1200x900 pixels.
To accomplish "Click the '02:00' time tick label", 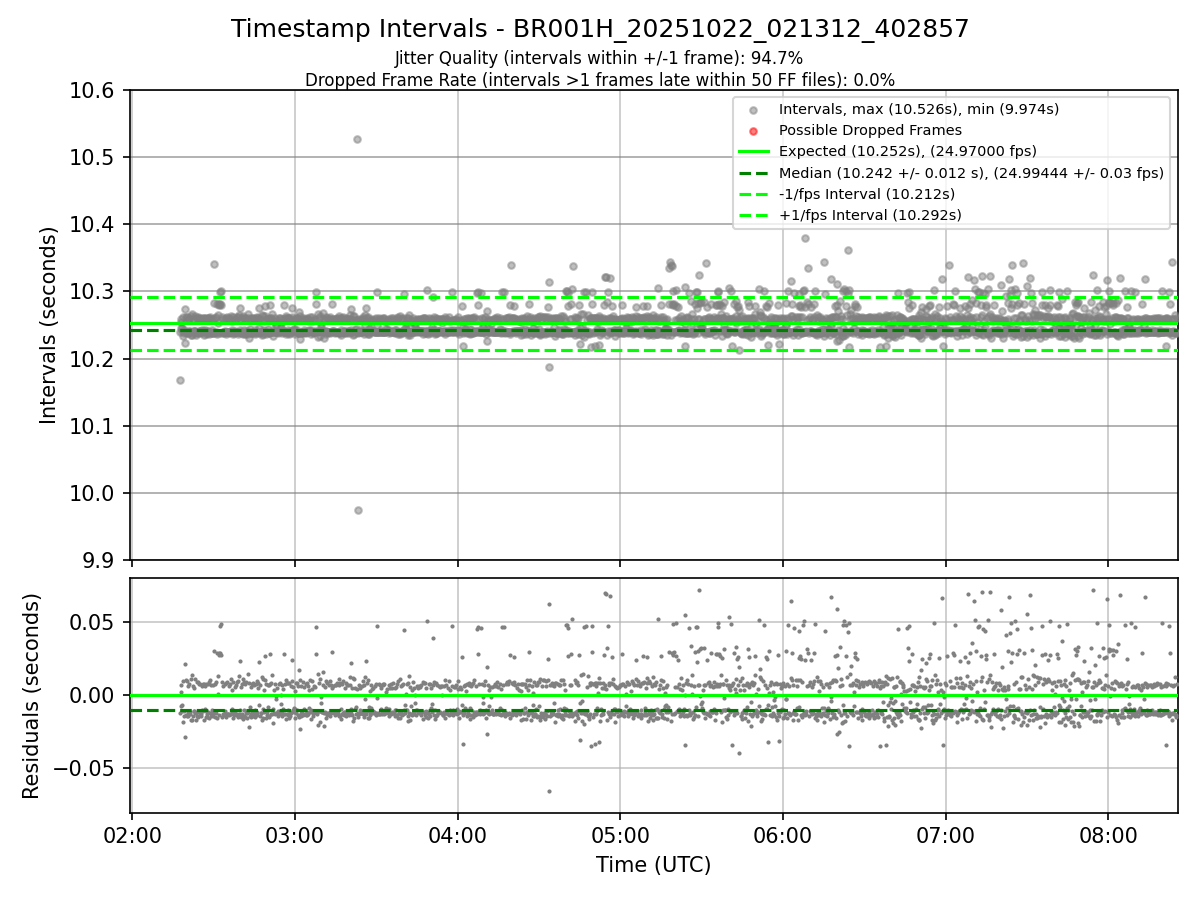I will [132, 835].
